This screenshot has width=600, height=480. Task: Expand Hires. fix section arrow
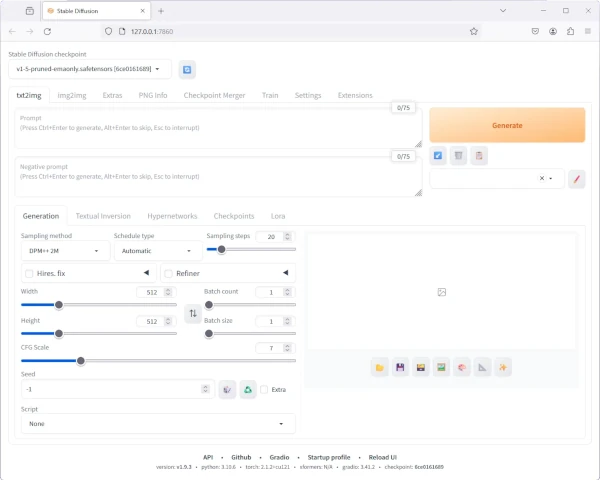(146, 273)
